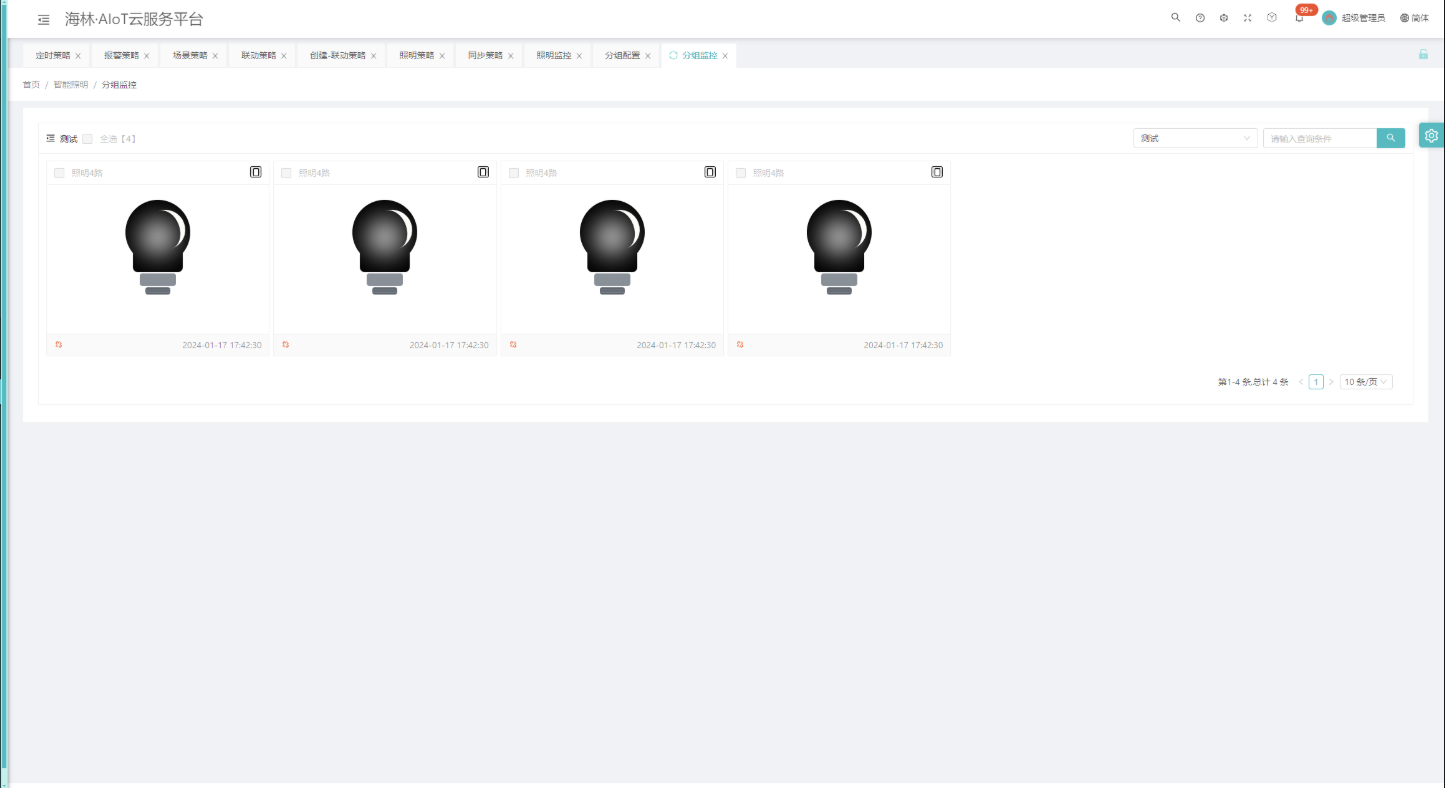Collapse the sidebar with the hamburger icon
Image resolution: width=1445 pixels, height=788 pixels.
pyautogui.click(x=44, y=20)
